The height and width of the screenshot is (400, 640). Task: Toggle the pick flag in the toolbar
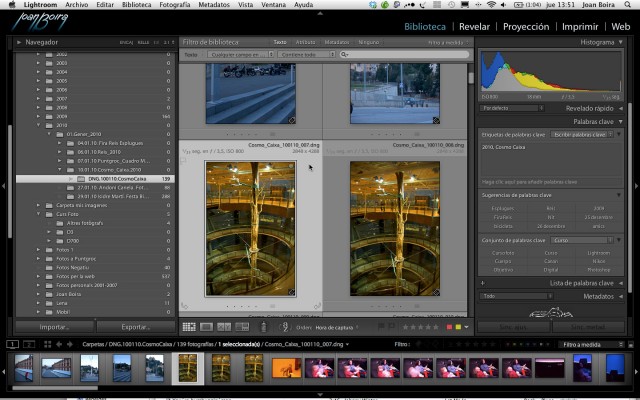(381, 327)
